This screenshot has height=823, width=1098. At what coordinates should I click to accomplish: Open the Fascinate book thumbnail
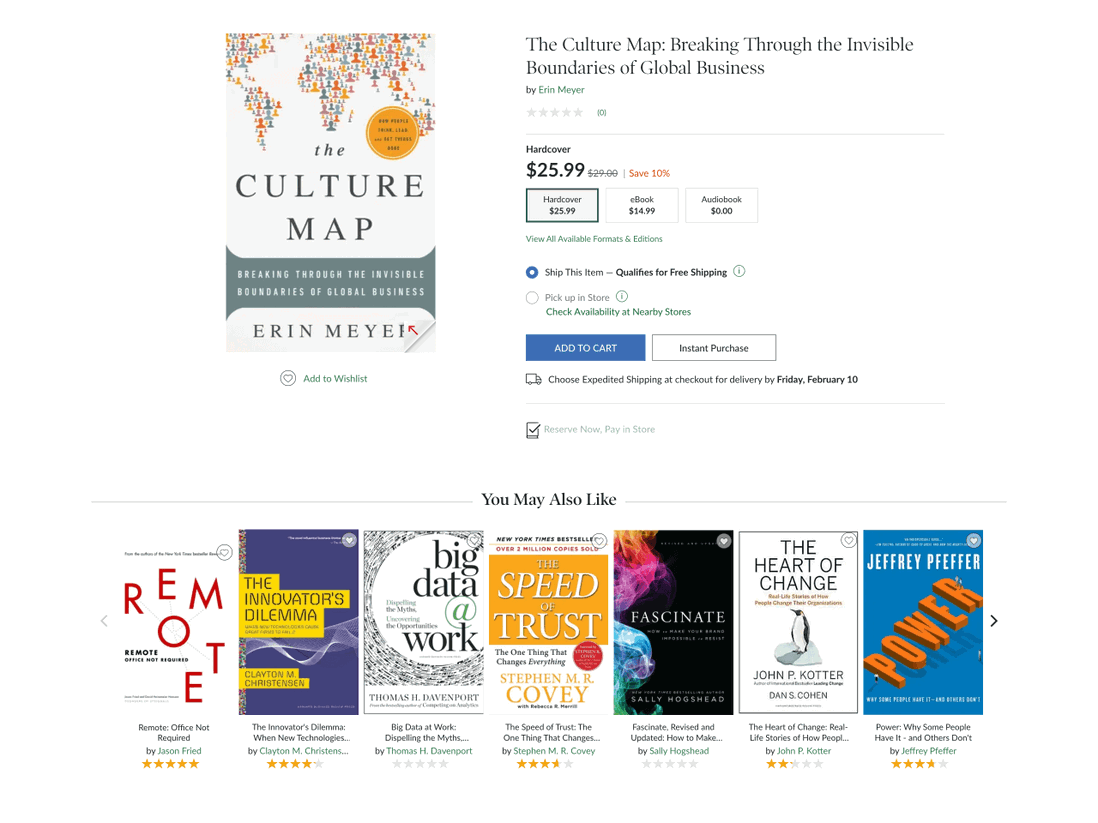673,621
